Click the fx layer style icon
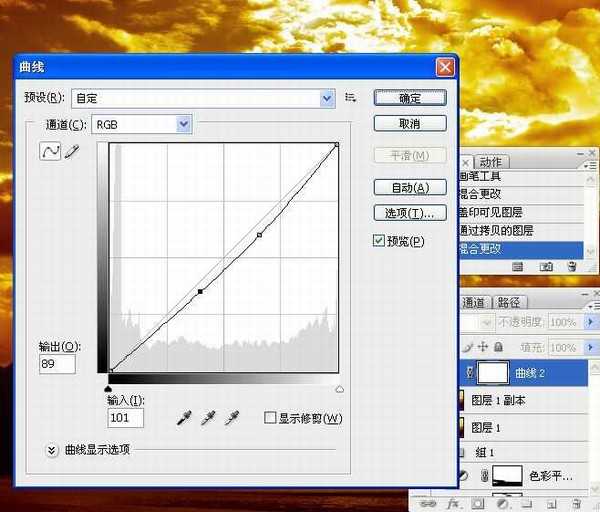The image size is (600, 512). pyautogui.click(x=452, y=504)
